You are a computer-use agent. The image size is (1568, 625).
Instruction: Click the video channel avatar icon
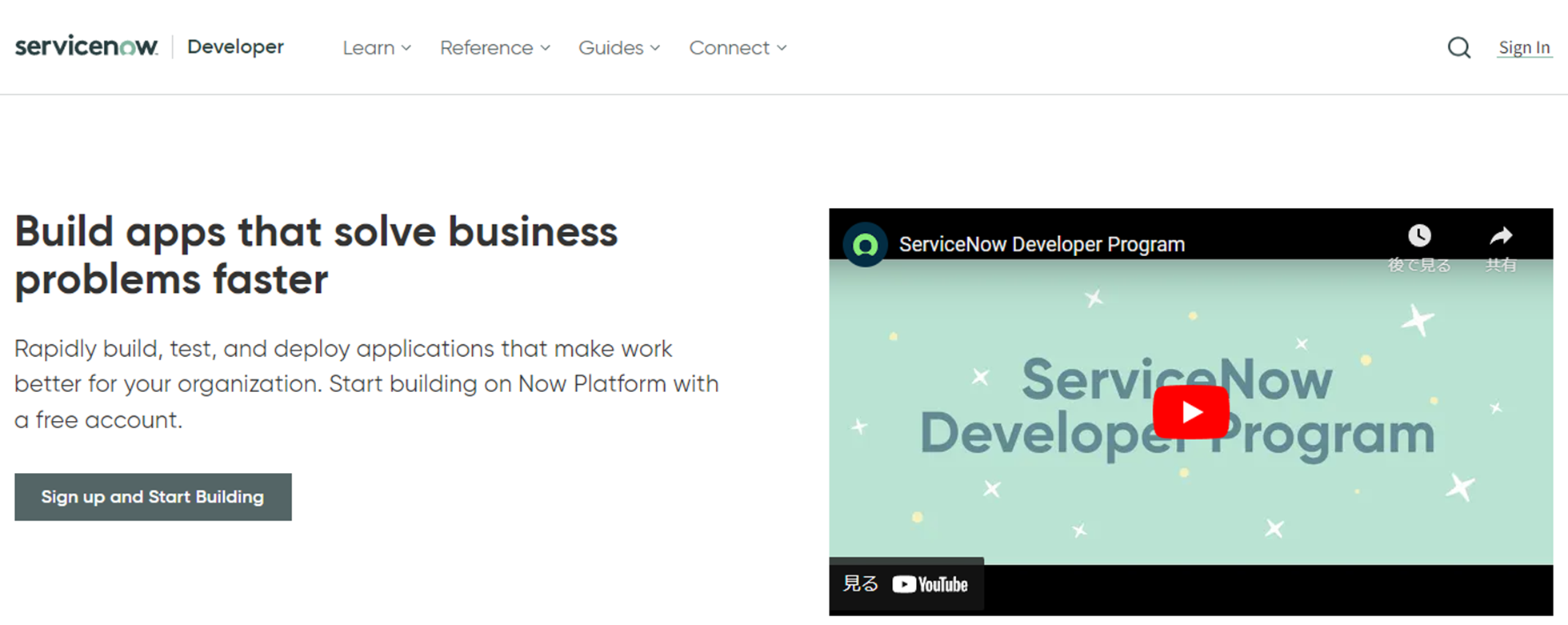pyautogui.click(x=865, y=245)
